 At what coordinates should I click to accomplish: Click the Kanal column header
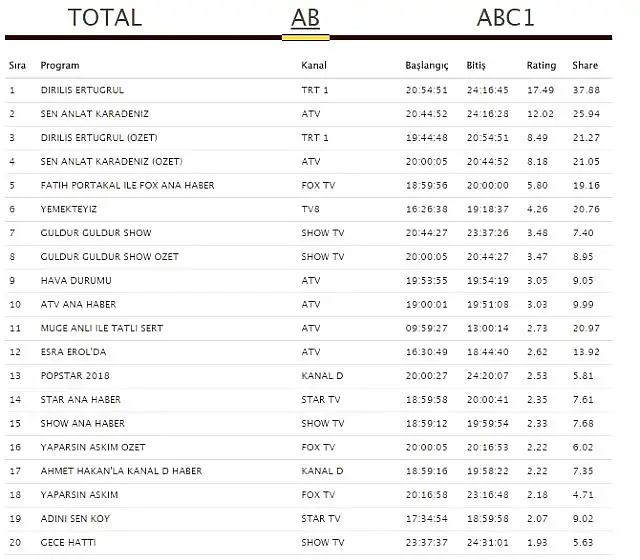[x=314, y=66]
